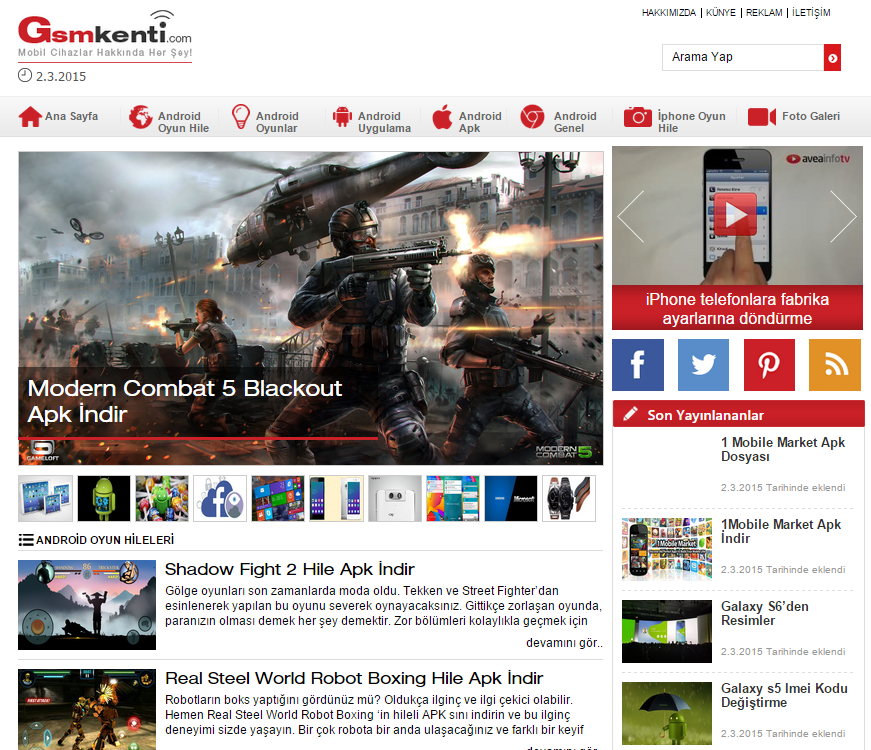
Task: Click the Son Yayınlananlar header
Action: click(739, 414)
